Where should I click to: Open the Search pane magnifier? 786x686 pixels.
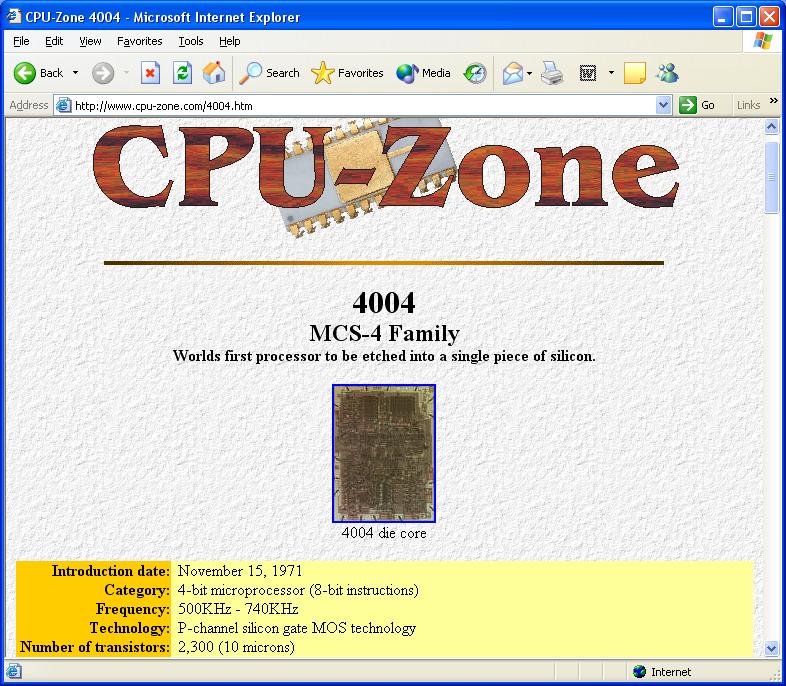coord(269,73)
